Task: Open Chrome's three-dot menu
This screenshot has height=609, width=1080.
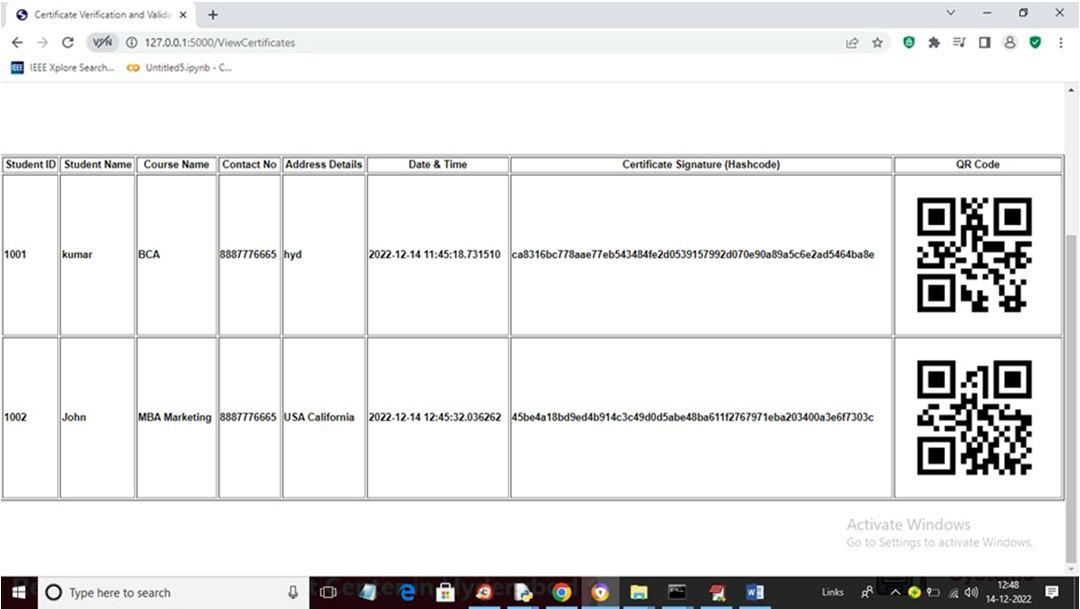Action: [x=1061, y=43]
